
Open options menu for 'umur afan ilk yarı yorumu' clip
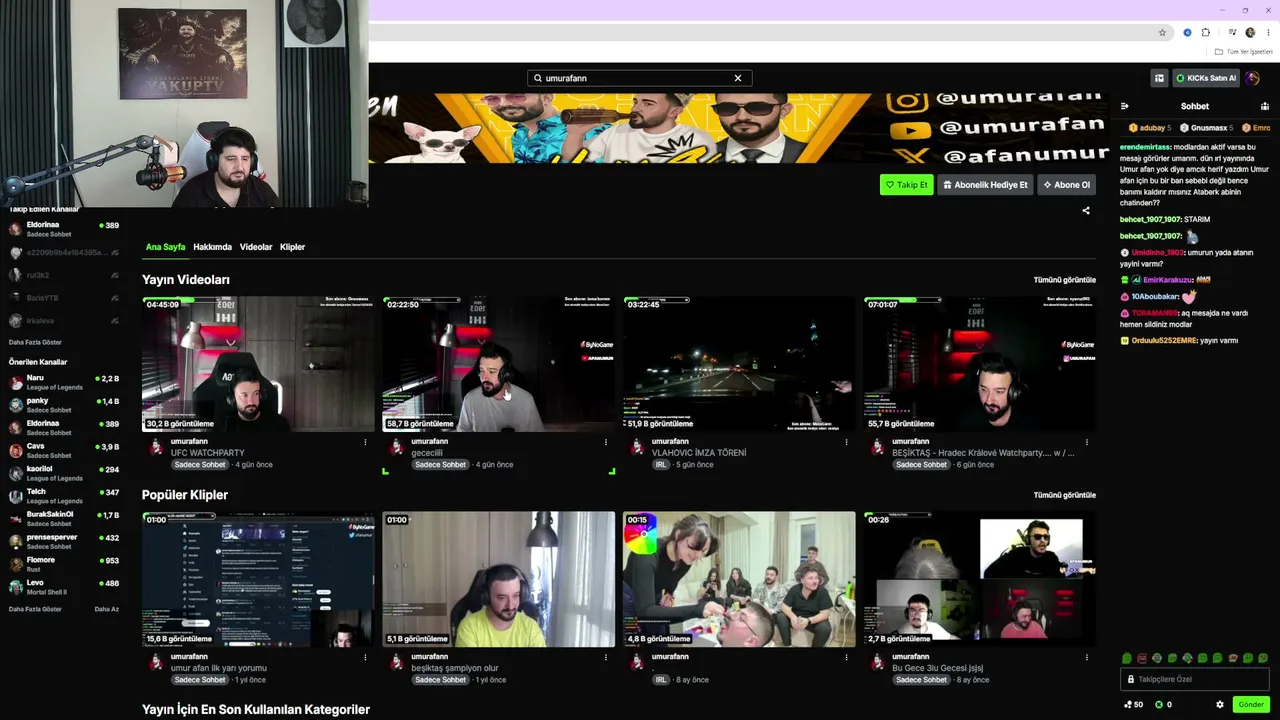coord(365,657)
